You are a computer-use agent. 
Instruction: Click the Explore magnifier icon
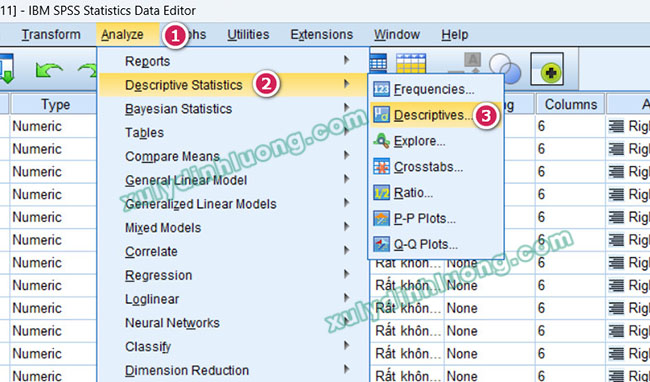(x=381, y=141)
